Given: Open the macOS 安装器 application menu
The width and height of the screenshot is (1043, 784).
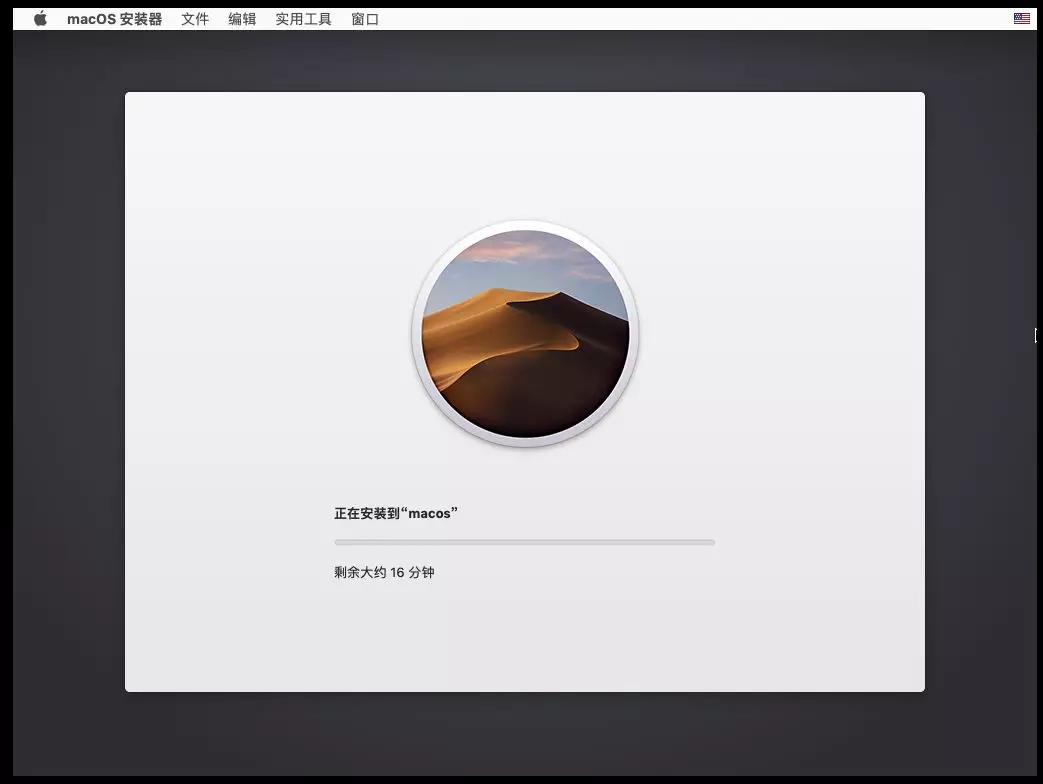Looking at the screenshot, I should 114,19.
